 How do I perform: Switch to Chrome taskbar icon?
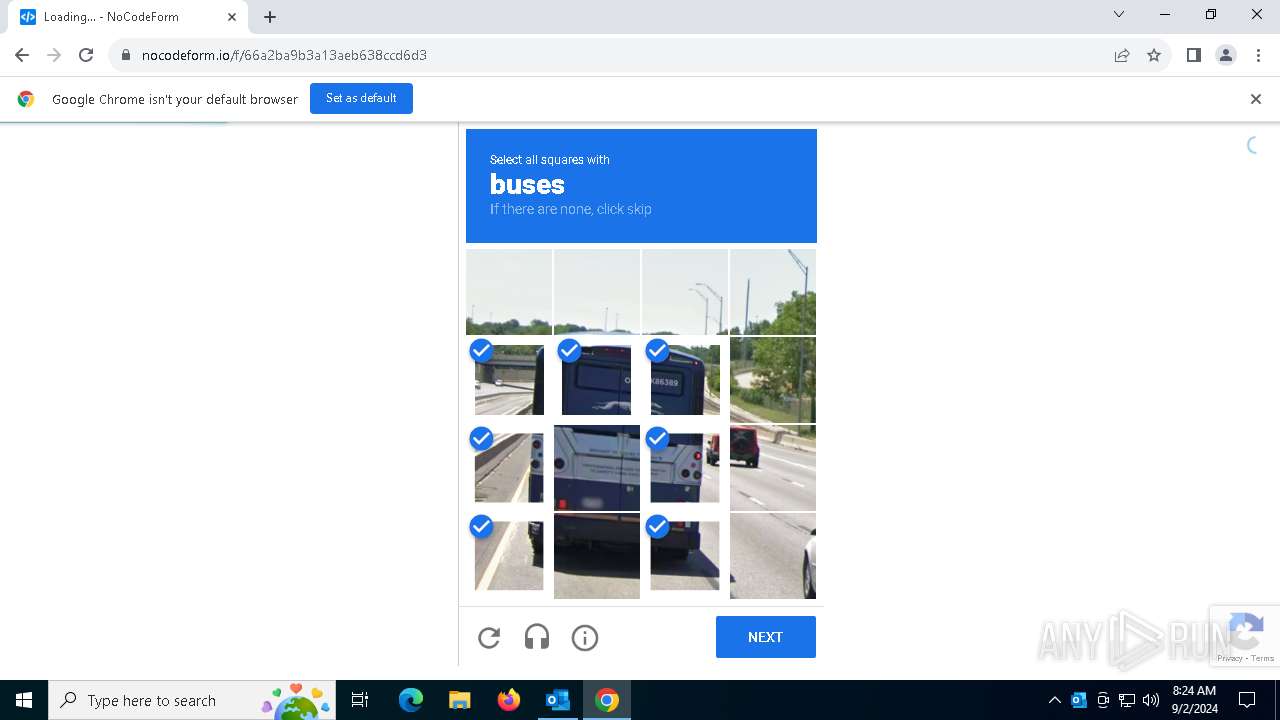click(606, 700)
